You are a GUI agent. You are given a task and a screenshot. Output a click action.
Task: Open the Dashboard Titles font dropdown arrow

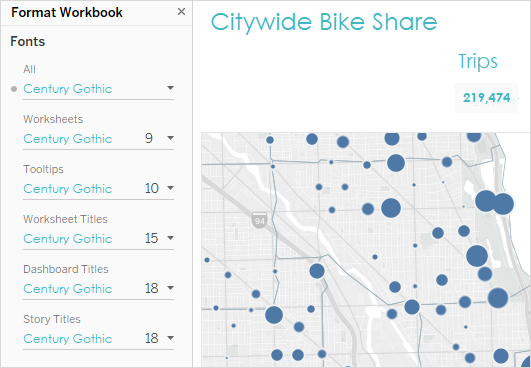(x=170, y=288)
